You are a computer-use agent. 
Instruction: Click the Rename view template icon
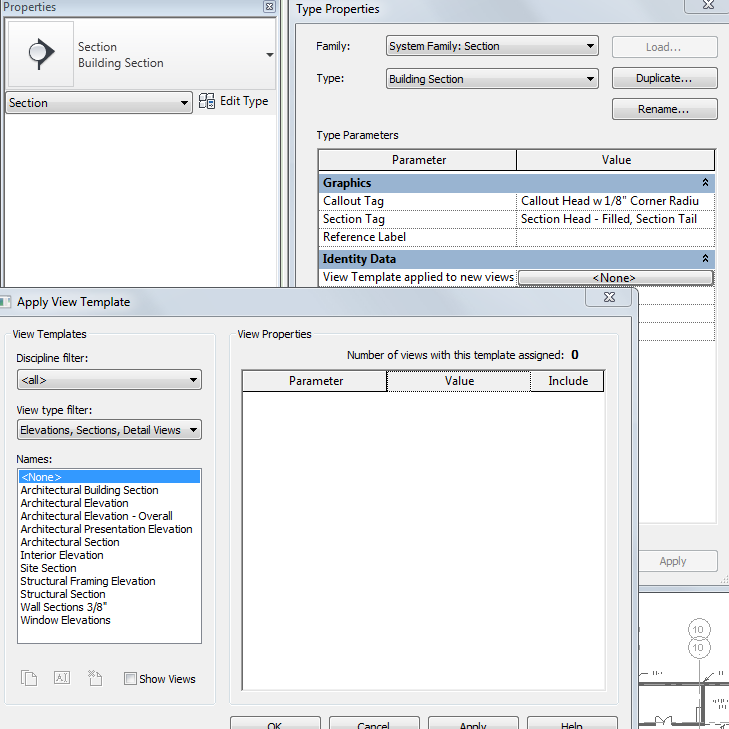tap(62, 677)
